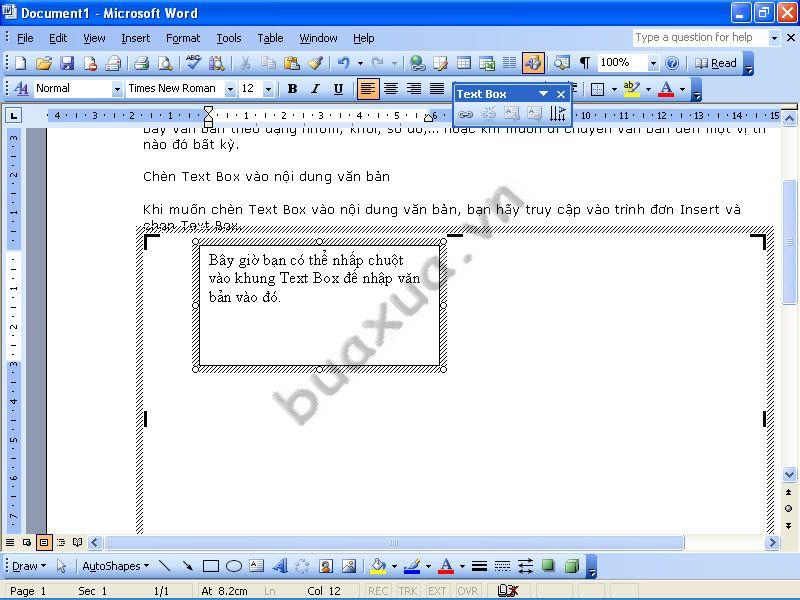800x600 pixels.
Task: Open Print Preview
Action: pyautogui.click(x=165, y=63)
